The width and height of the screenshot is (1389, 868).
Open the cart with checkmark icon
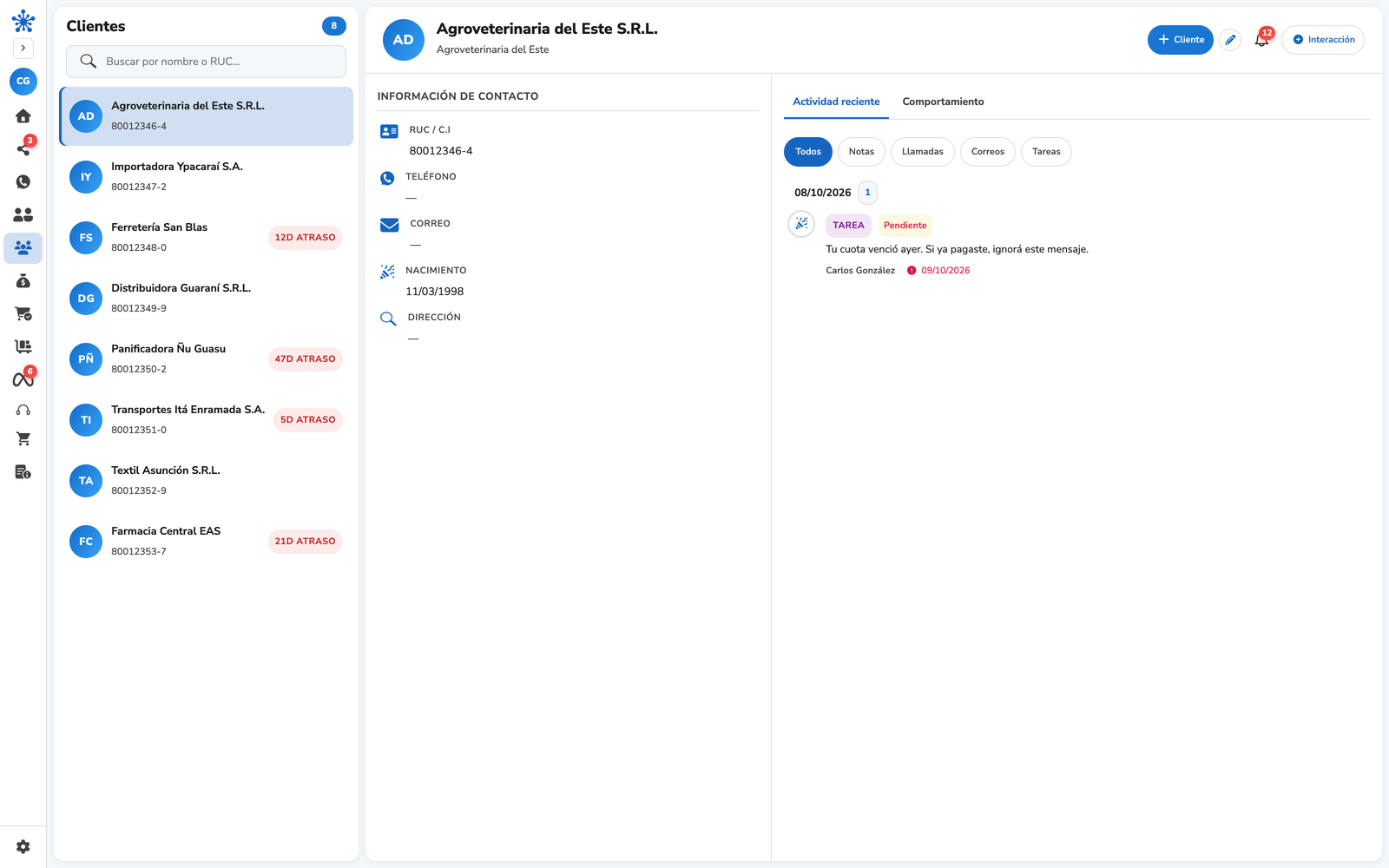coord(23,313)
